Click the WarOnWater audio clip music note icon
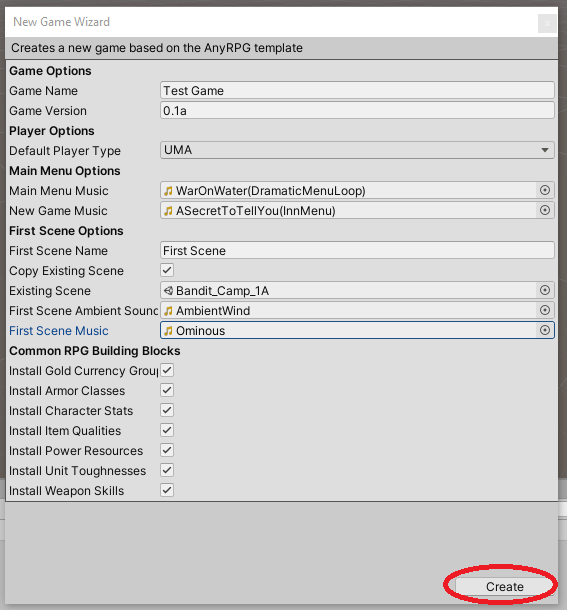567x610 pixels. point(168,191)
